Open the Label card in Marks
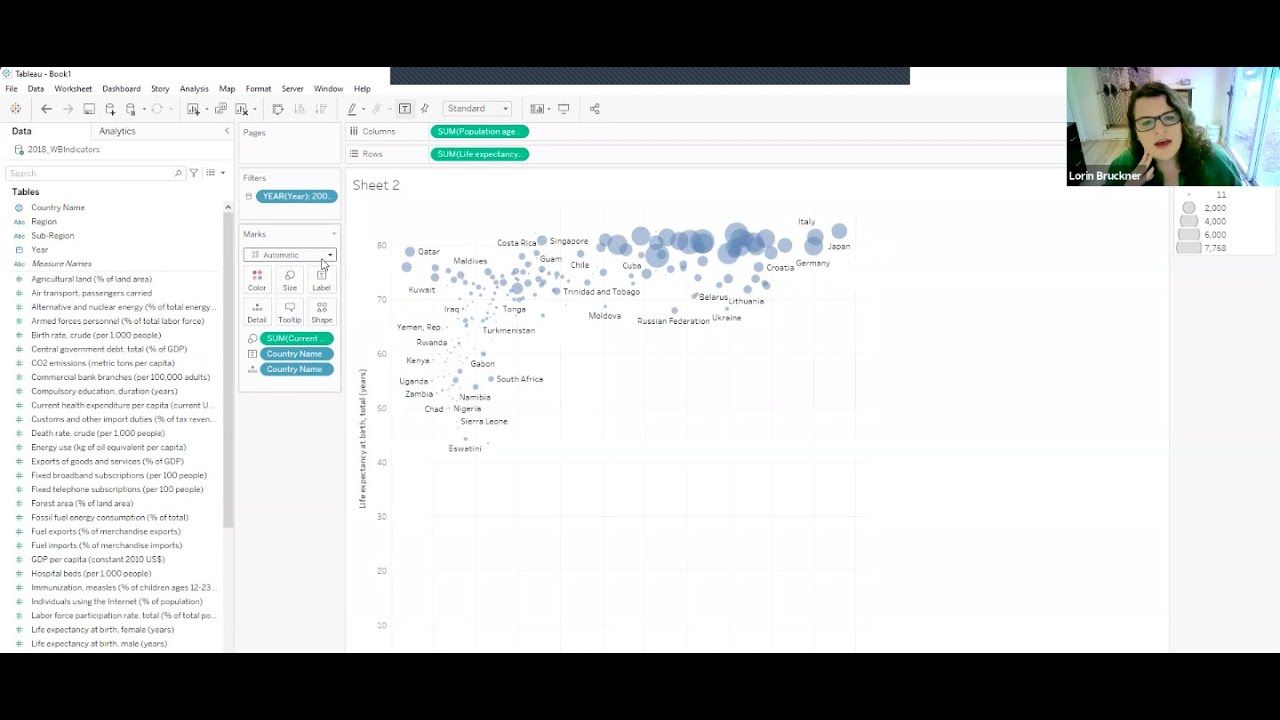Image resolution: width=1280 pixels, height=720 pixels. 321,280
